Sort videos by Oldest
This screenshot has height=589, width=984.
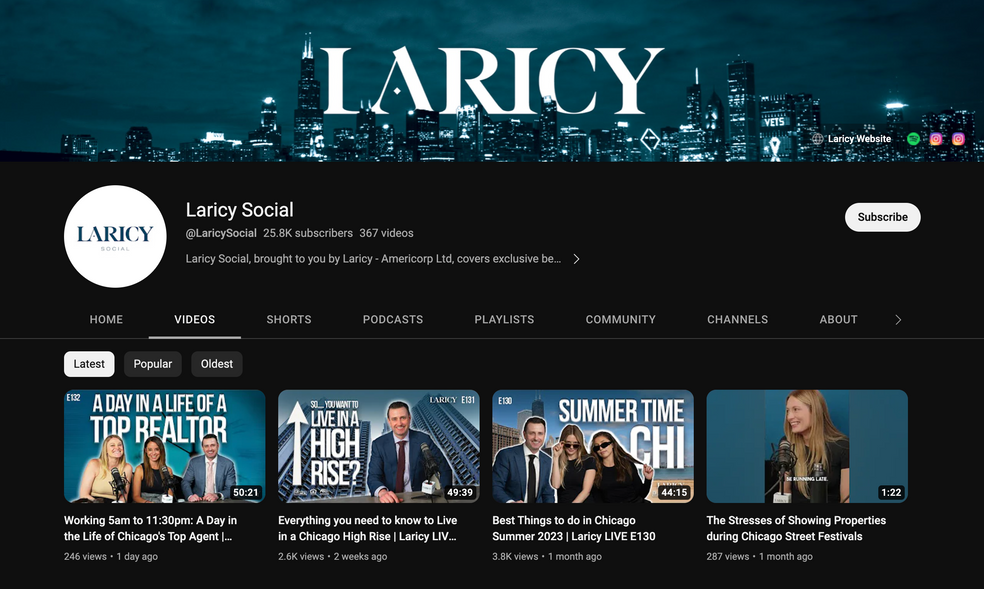(x=217, y=364)
